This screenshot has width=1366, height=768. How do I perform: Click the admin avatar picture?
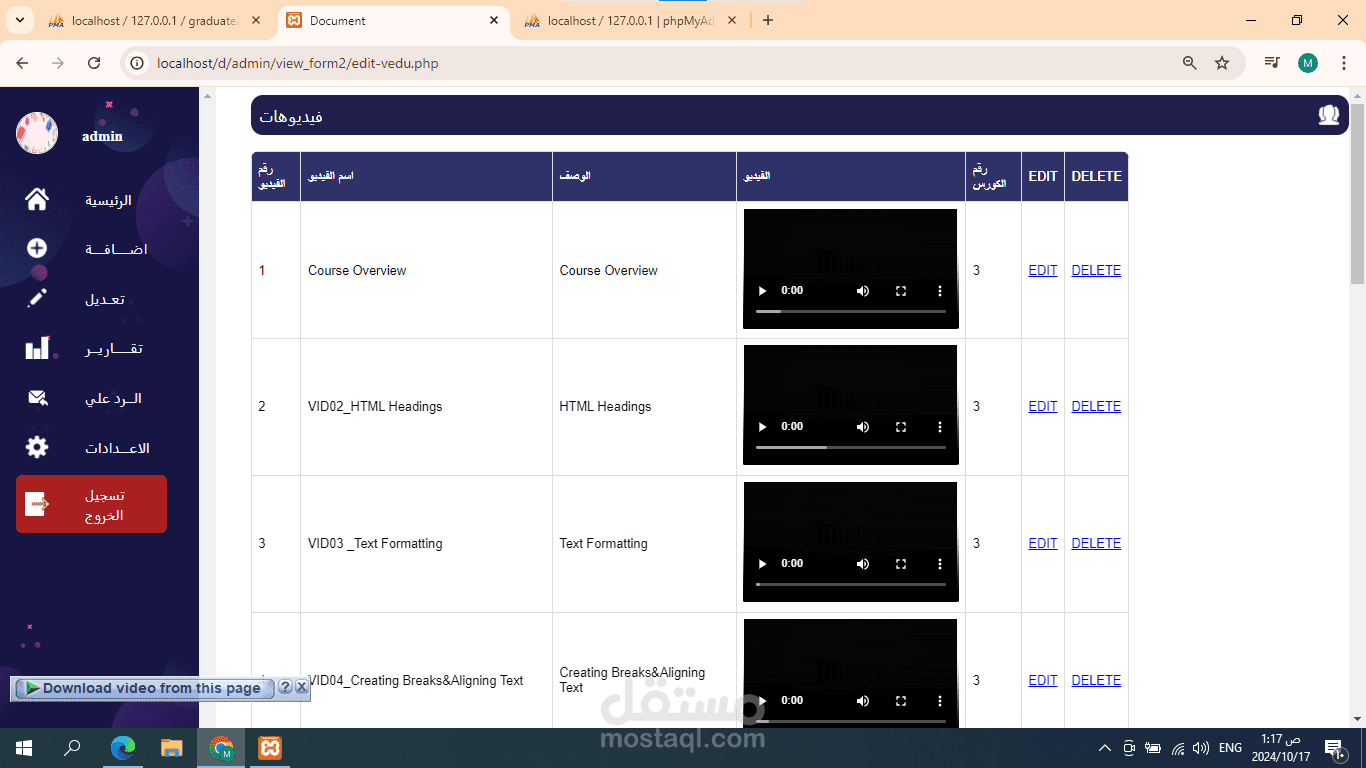(x=37, y=133)
